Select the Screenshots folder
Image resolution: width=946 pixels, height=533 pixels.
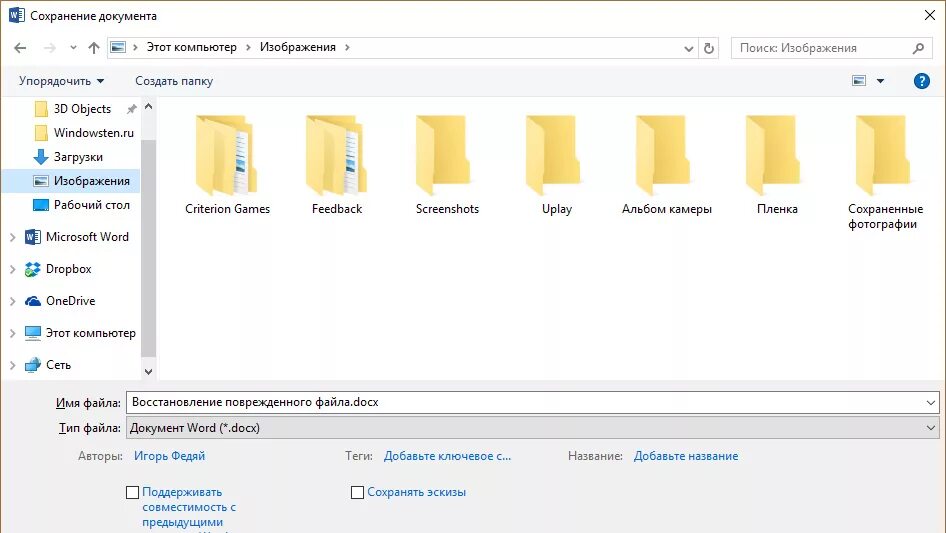[x=447, y=165]
